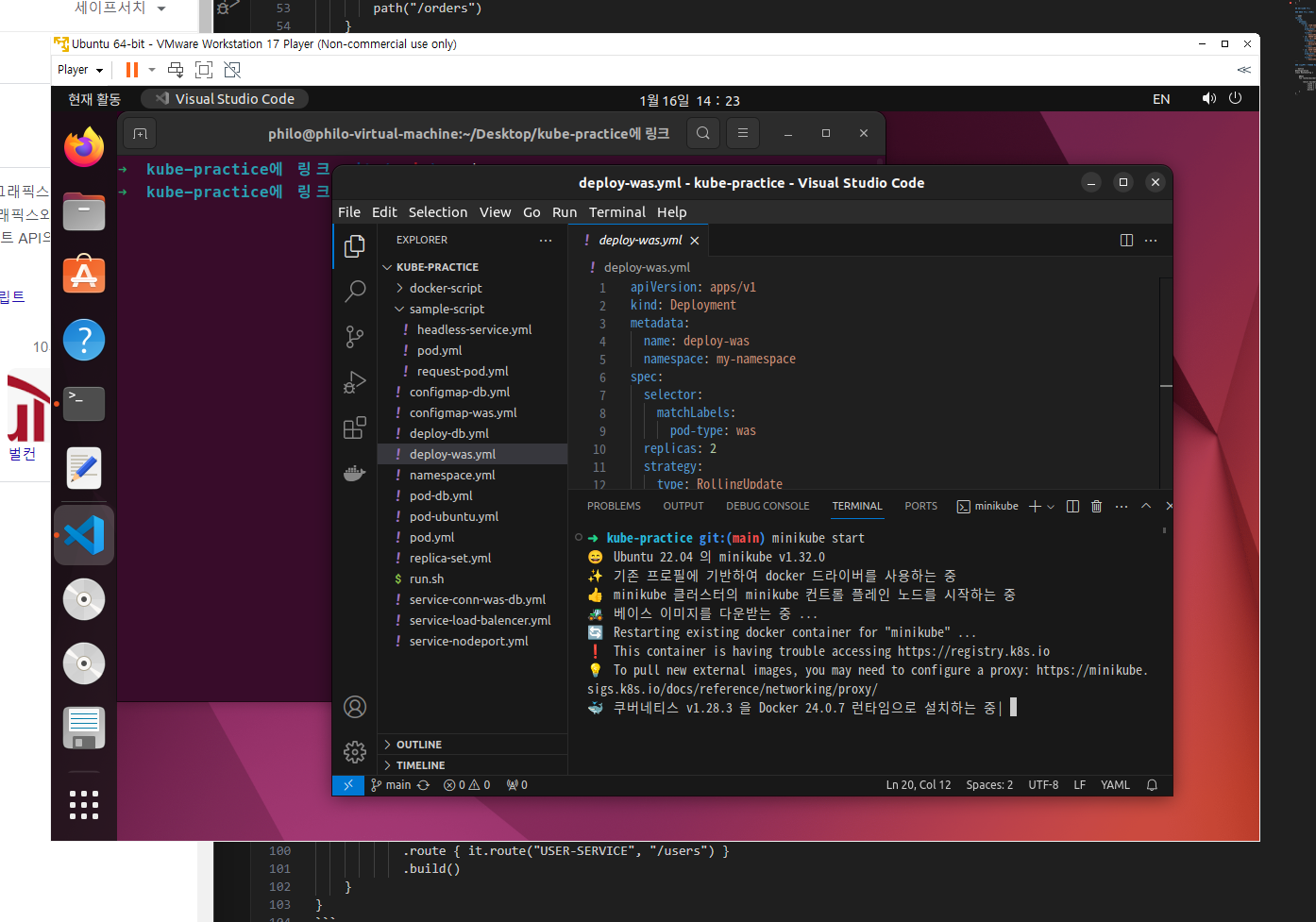The width and height of the screenshot is (1316, 922).
Task: Open Accounts menu in activity bar
Action: pyautogui.click(x=355, y=707)
